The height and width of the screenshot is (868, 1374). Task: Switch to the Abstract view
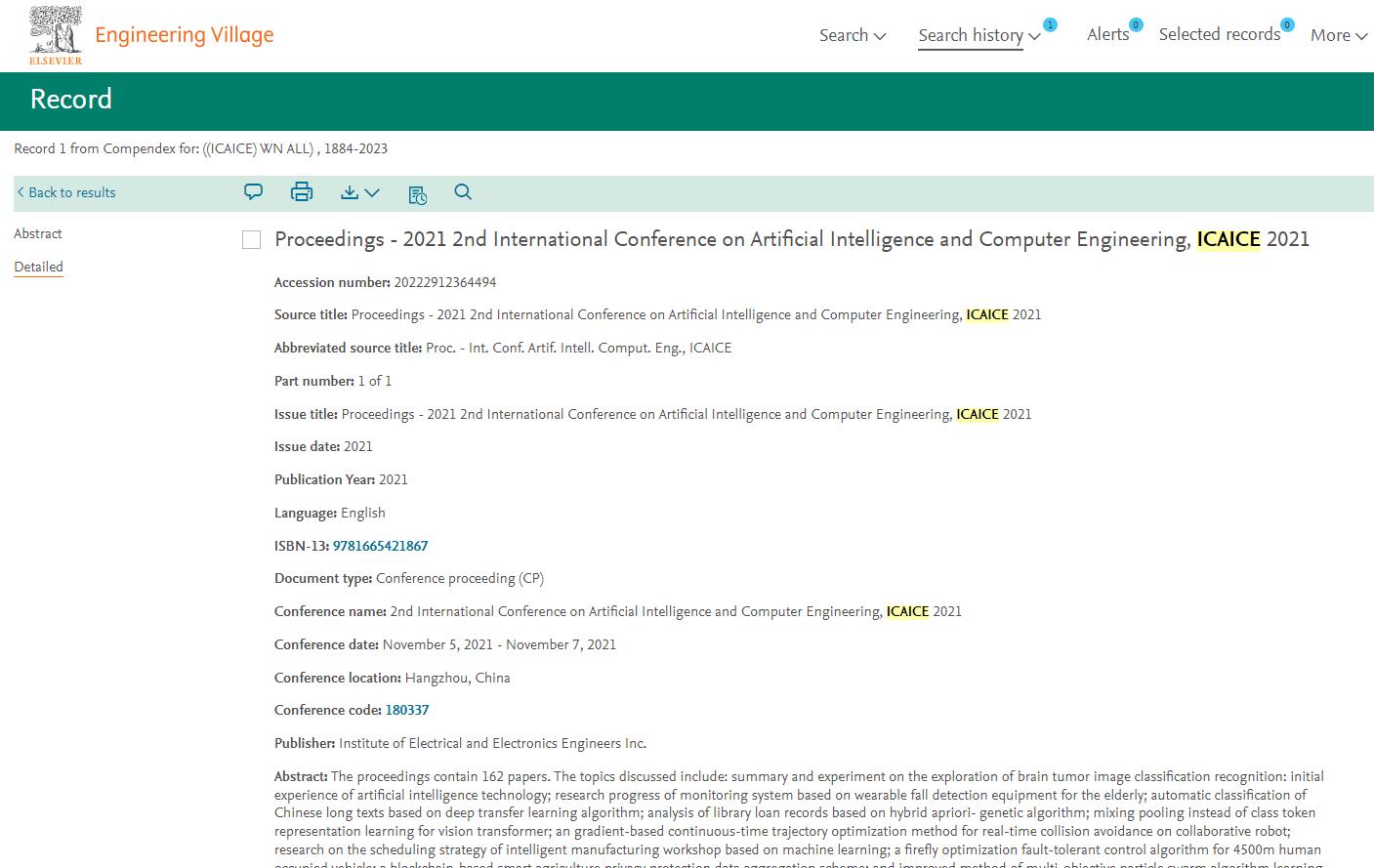coord(38,233)
